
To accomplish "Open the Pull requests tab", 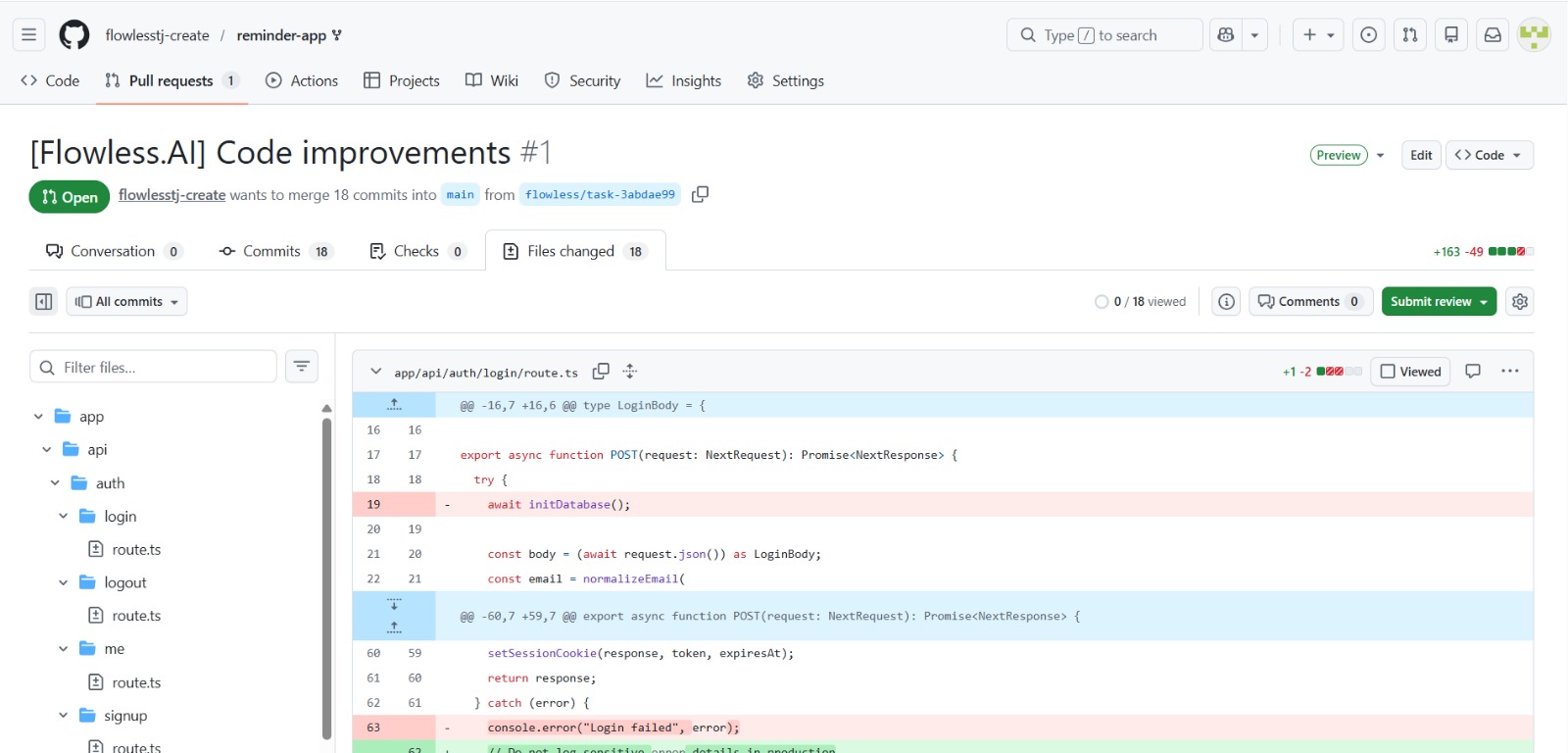I will tap(171, 80).
